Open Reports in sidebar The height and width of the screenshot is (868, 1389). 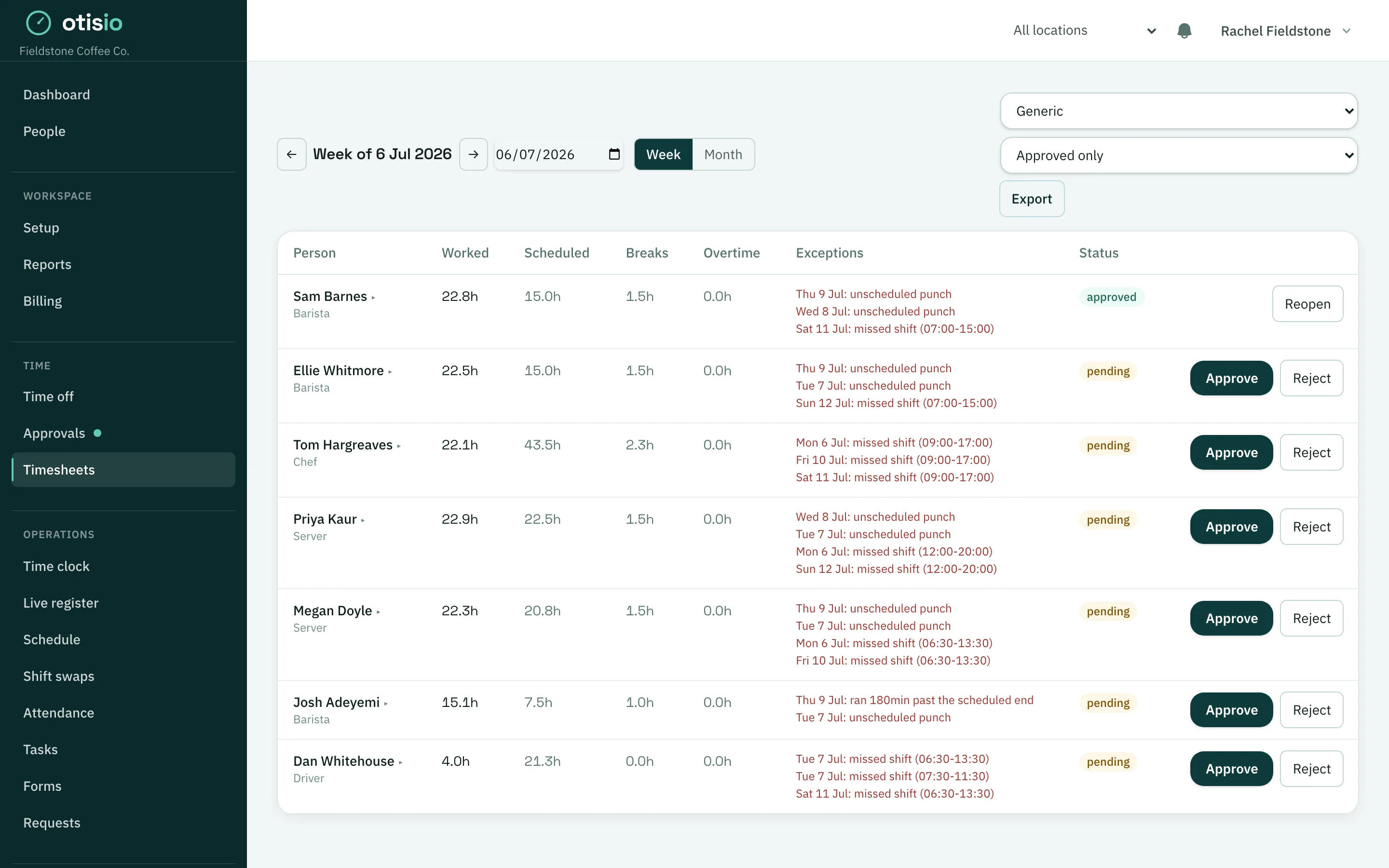pyautogui.click(x=123, y=265)
